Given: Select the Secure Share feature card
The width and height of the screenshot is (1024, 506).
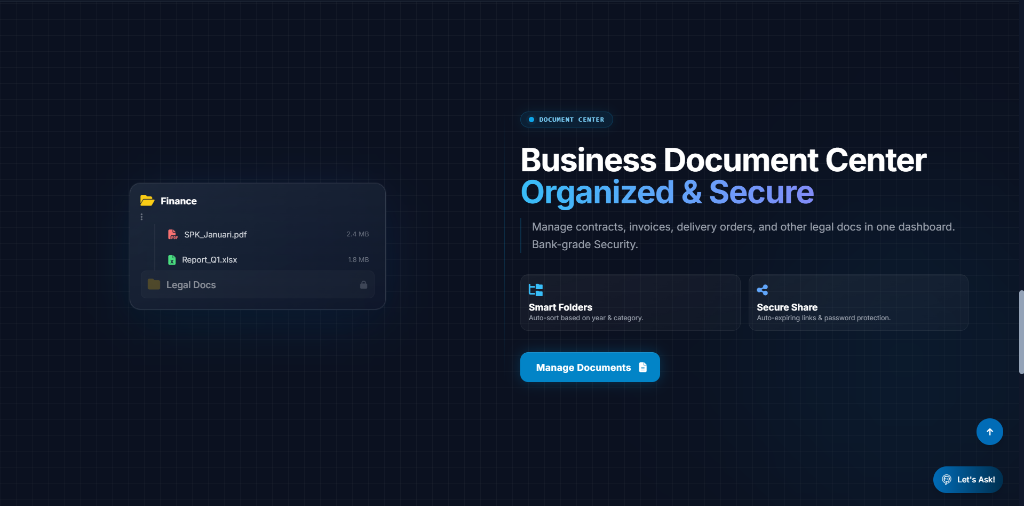Looking at the screenshot, I should point(858,302).
